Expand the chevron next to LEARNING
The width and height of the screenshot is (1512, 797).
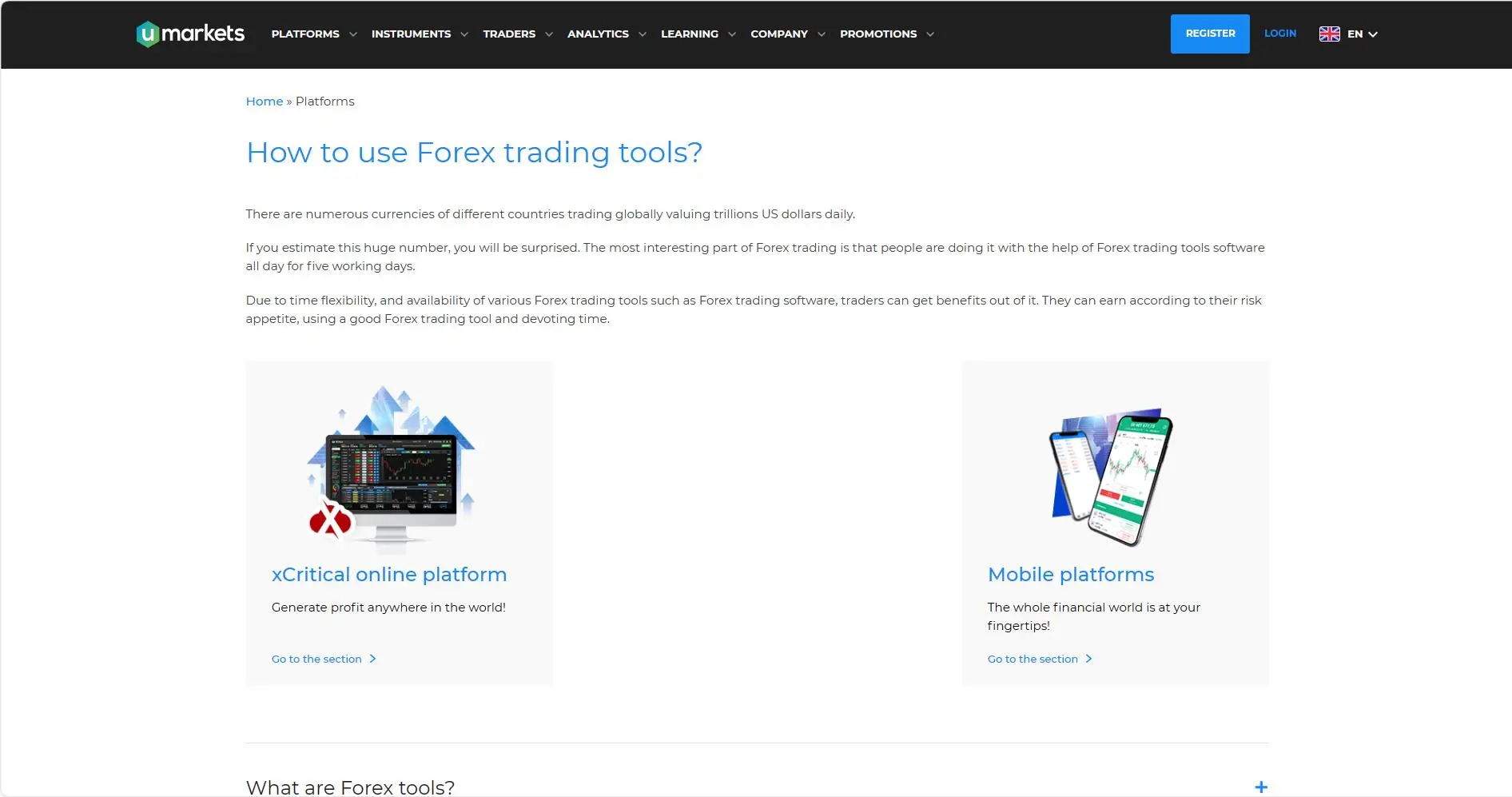click(732, 34)
